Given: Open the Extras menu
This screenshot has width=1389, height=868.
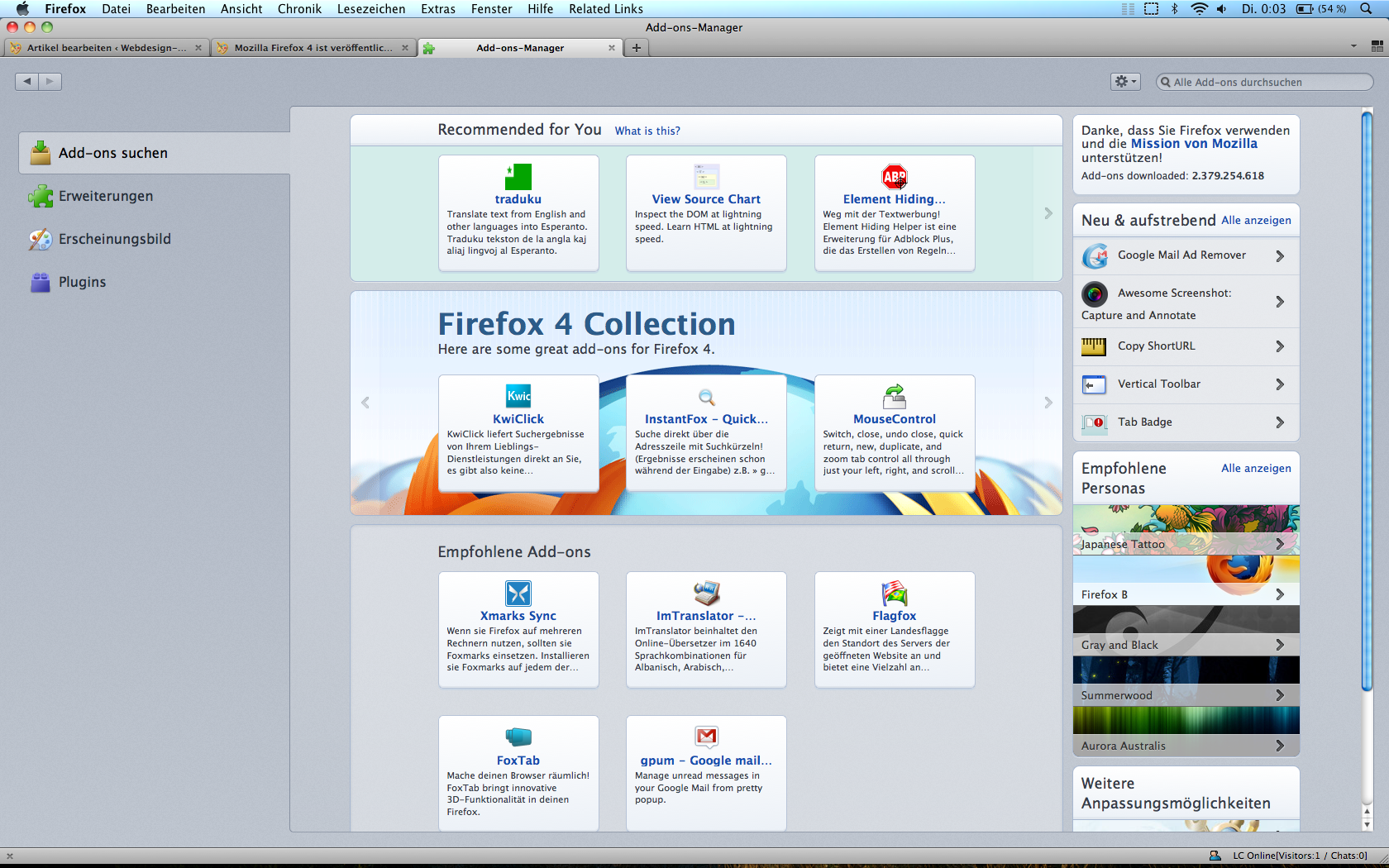Looking at the screenshot, I should click(x=438, y=9).
